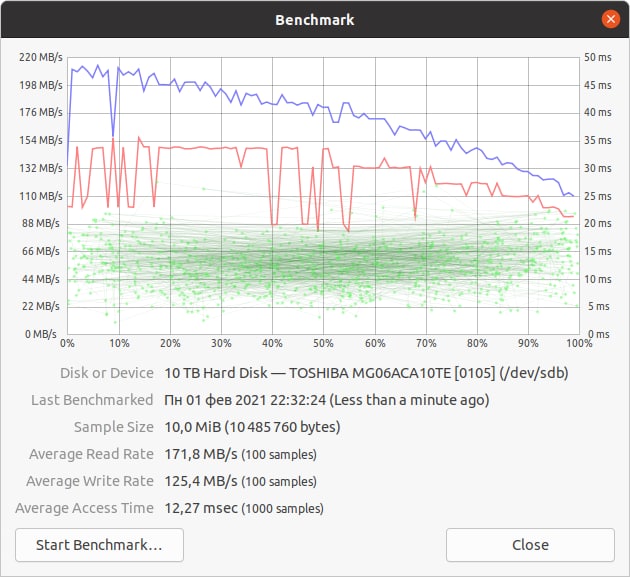This screenshot has width=630, height=577.
Task: Click the 'Пн 01 фев 2021 22:32:24' timestamp
Action: 245,400
